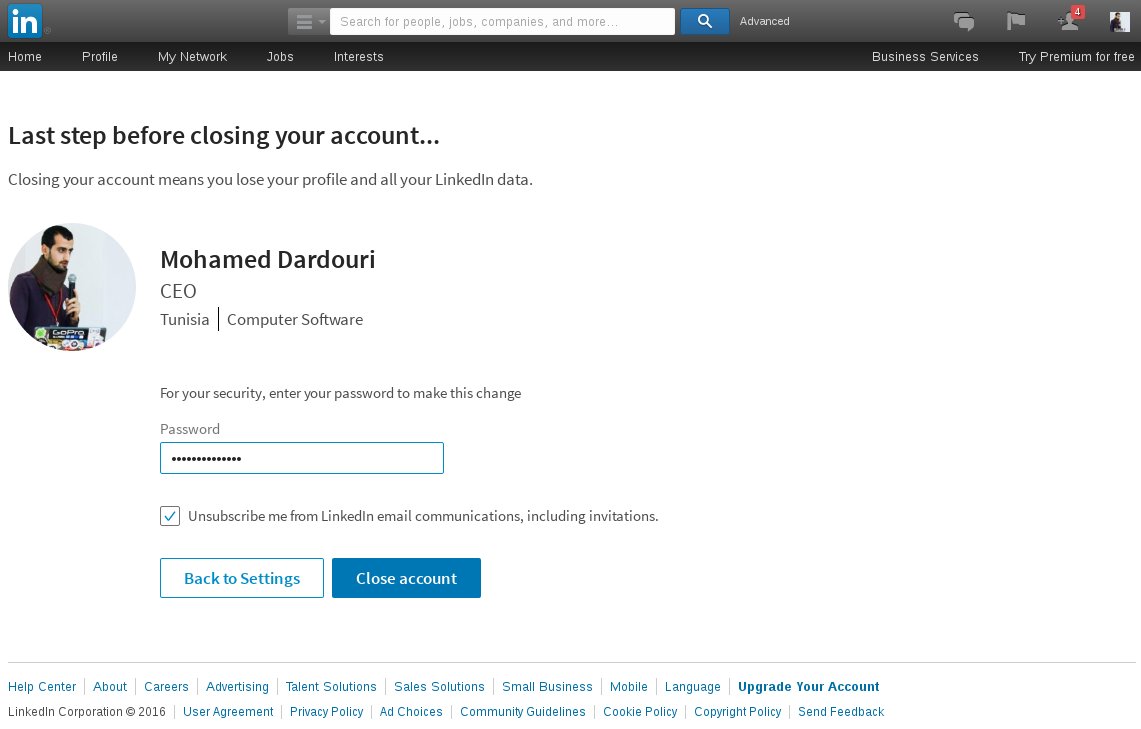The height and width of the screenshot is (729, 1141).
Task: Open the account profile thumbnail in header
Action: tap(1119, 22)
